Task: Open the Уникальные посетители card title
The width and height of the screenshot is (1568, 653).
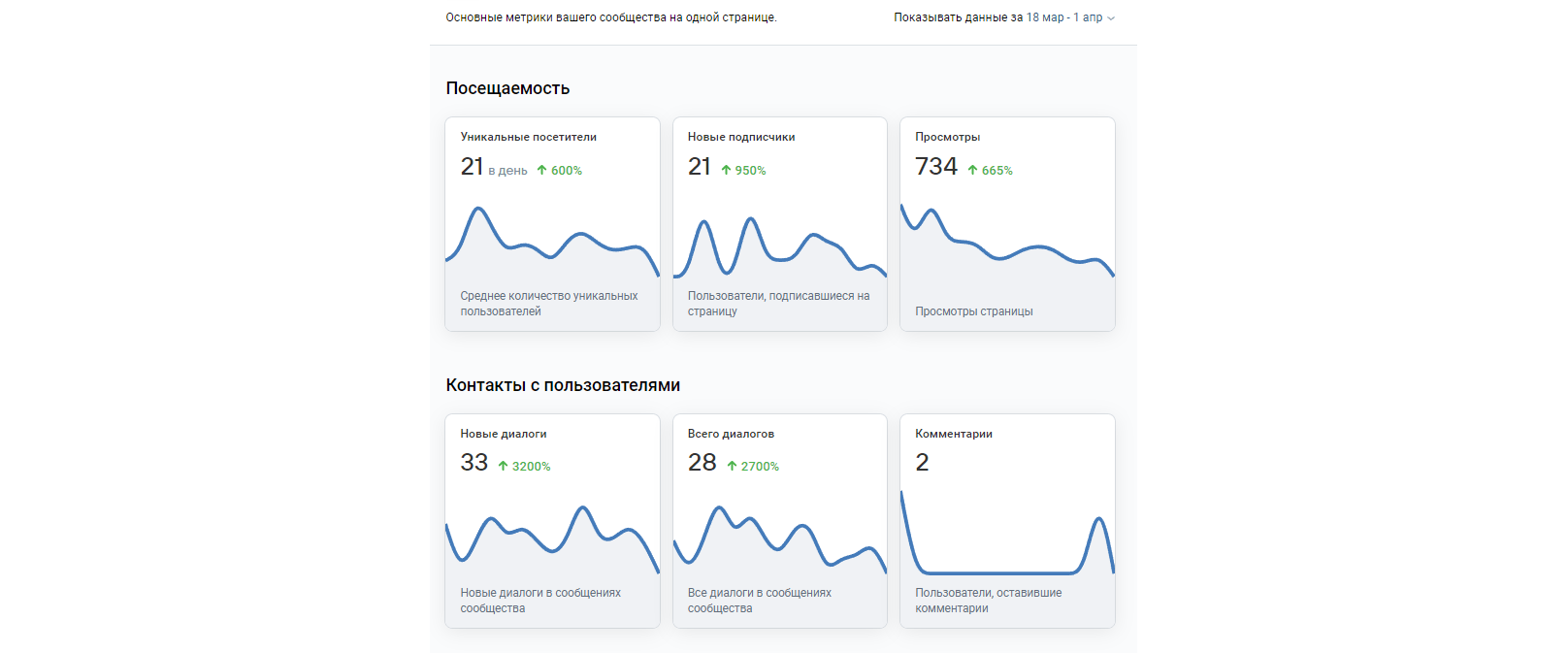Action: point(528,137)
